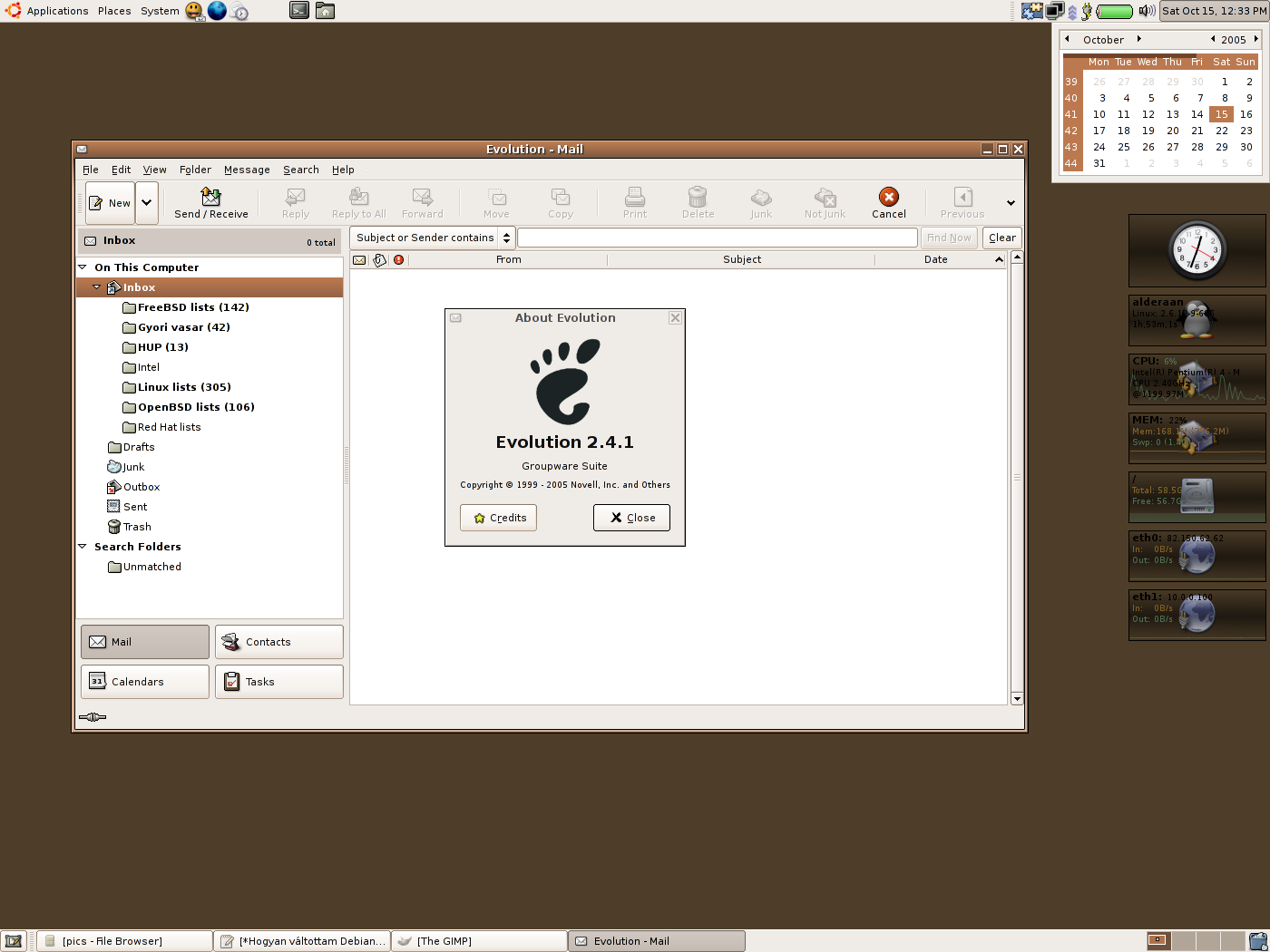Click the search text input field
Image resolution: width=1270 pixels, height=952 pixels.
(718, 238)
